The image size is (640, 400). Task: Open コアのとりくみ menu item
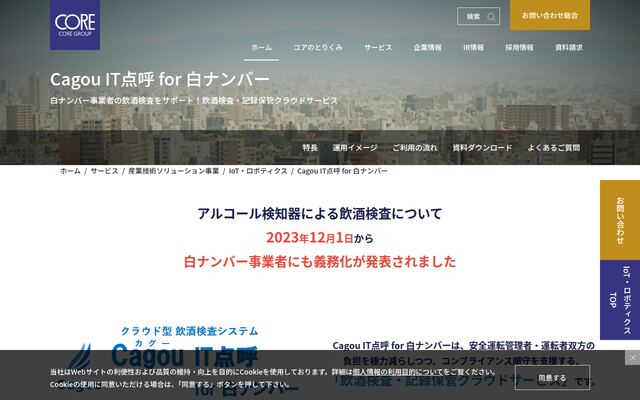click(318, 47)
